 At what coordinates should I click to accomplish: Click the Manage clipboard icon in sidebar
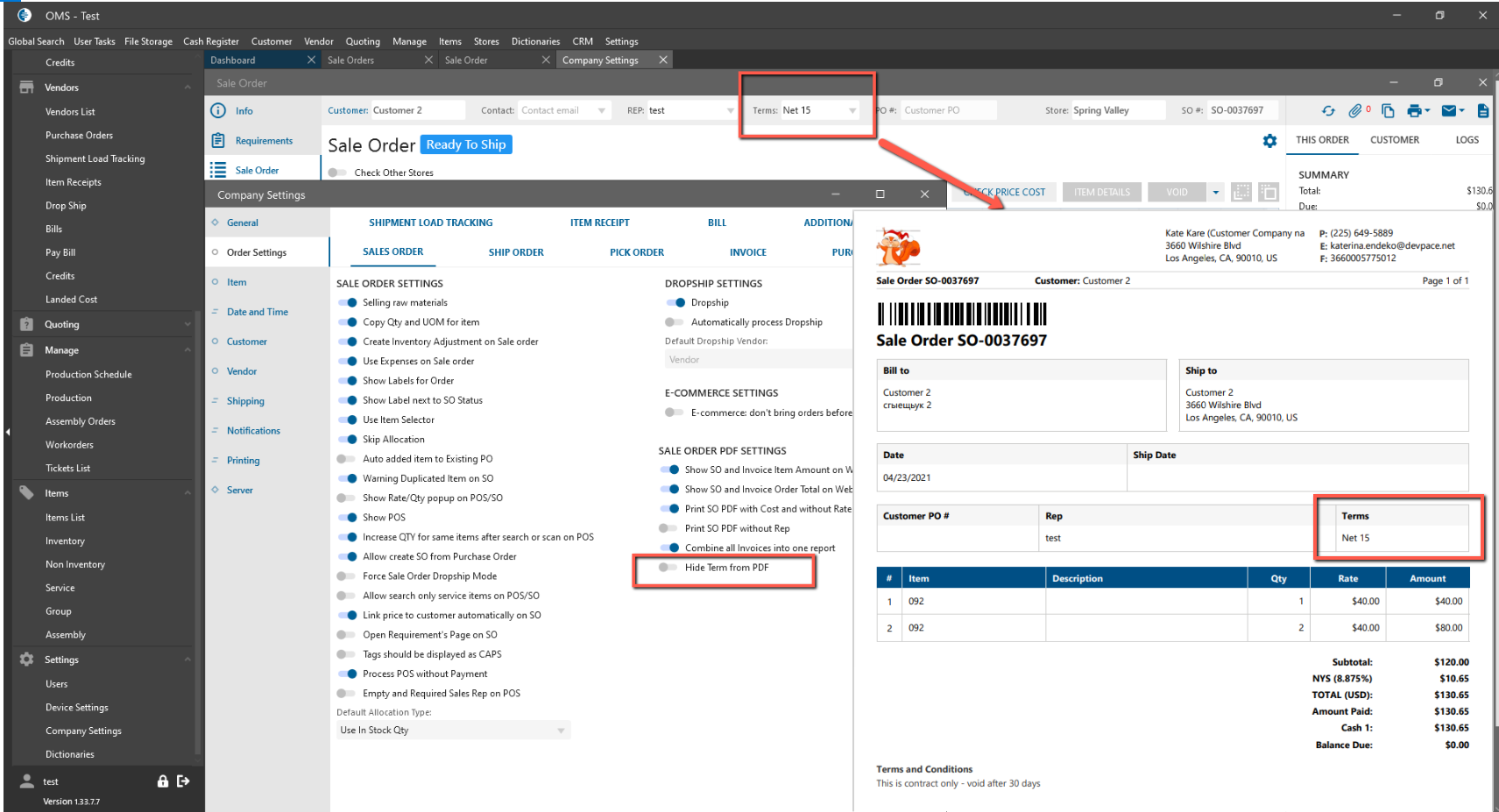coord(27,350)
